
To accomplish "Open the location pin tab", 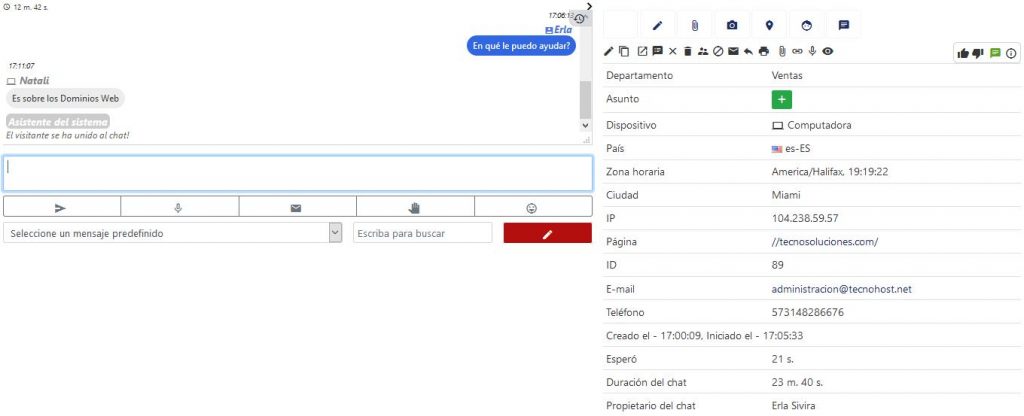I will (769, 25).
